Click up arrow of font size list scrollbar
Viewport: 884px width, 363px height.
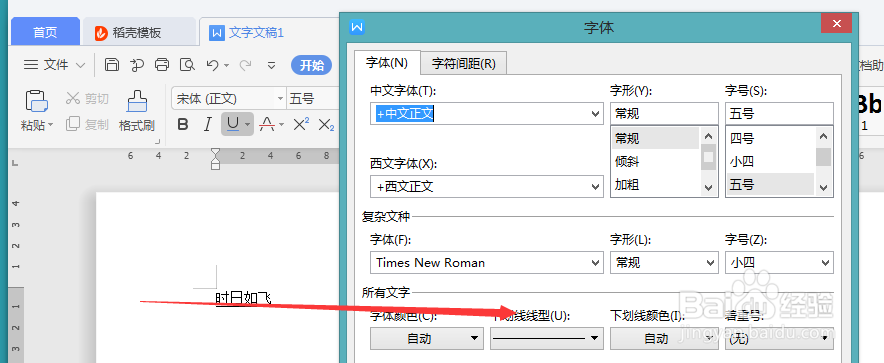pyautogui.click(x=824, y=136)
